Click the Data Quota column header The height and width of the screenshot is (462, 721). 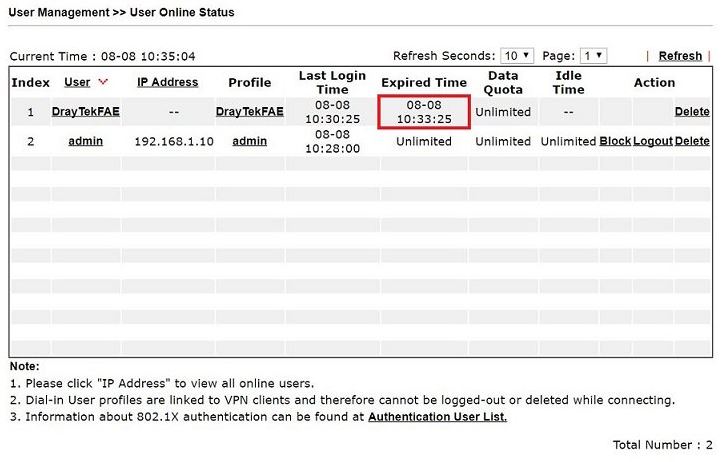[503, 82]
